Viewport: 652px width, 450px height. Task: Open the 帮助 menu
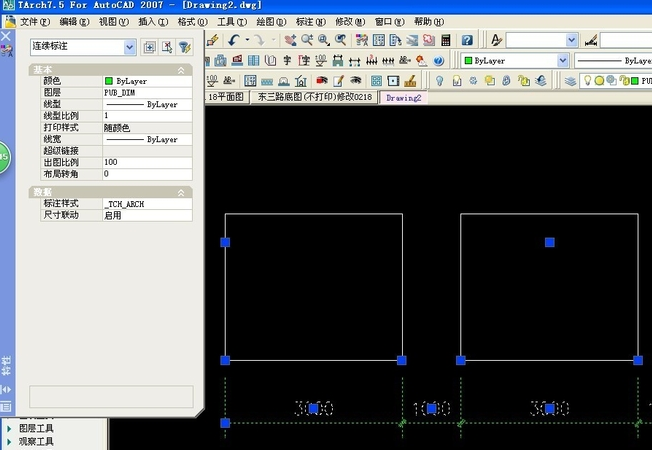(429, 22)
